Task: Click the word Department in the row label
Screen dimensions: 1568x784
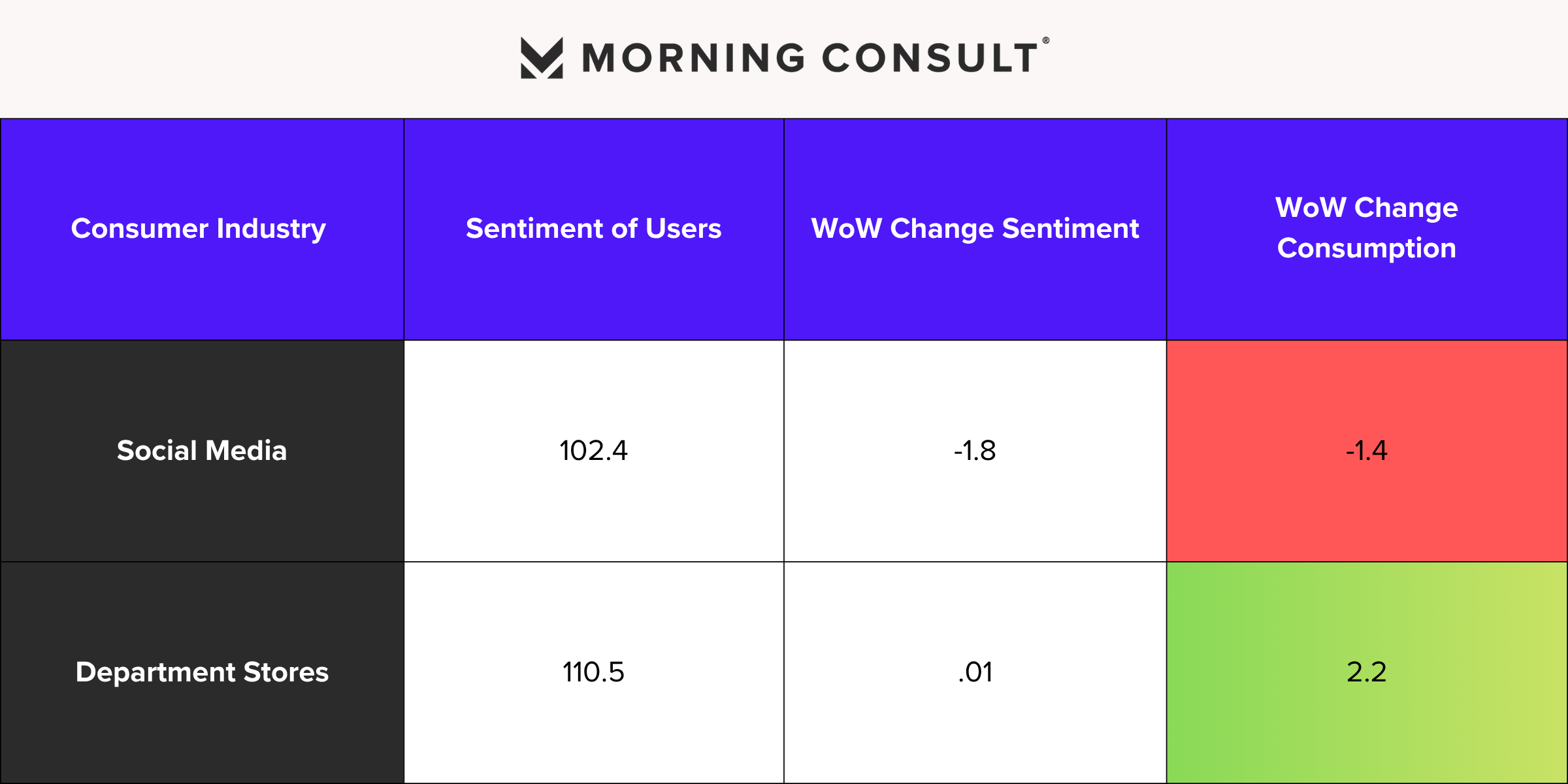Action: 155,672
